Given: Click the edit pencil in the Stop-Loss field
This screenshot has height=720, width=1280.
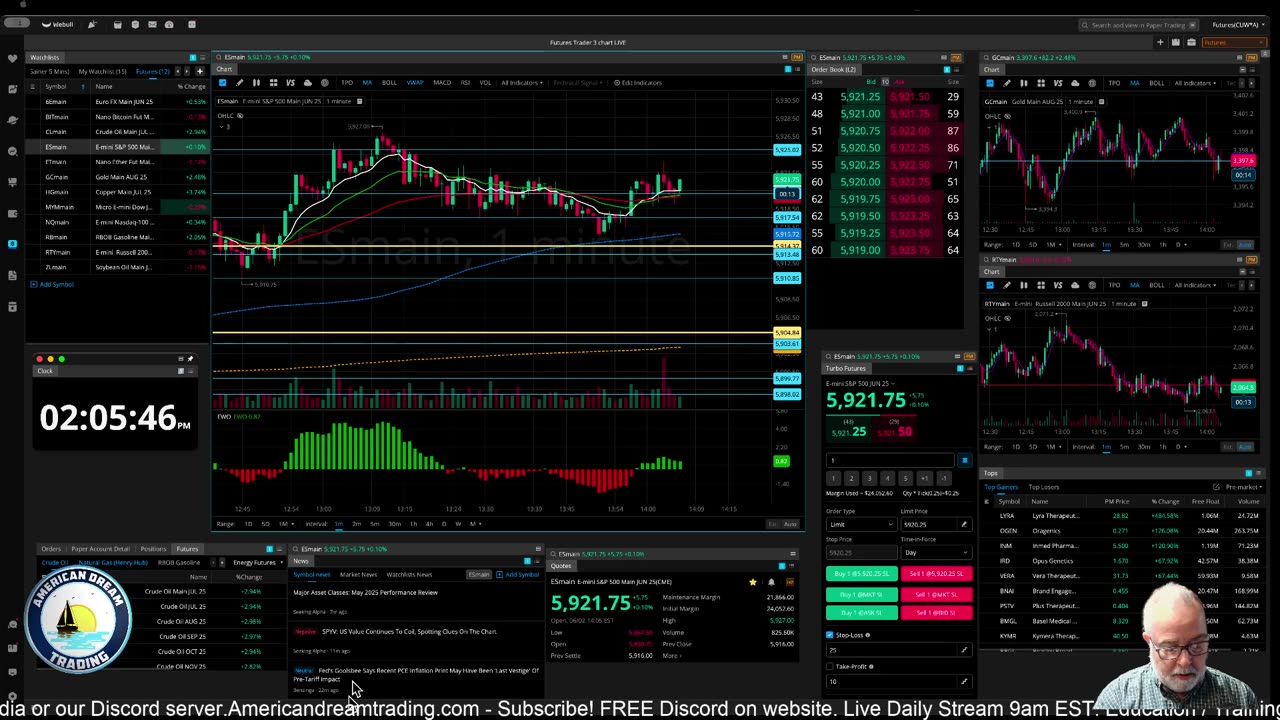Looking at the screenshot, I should click(x=964, y=651).
